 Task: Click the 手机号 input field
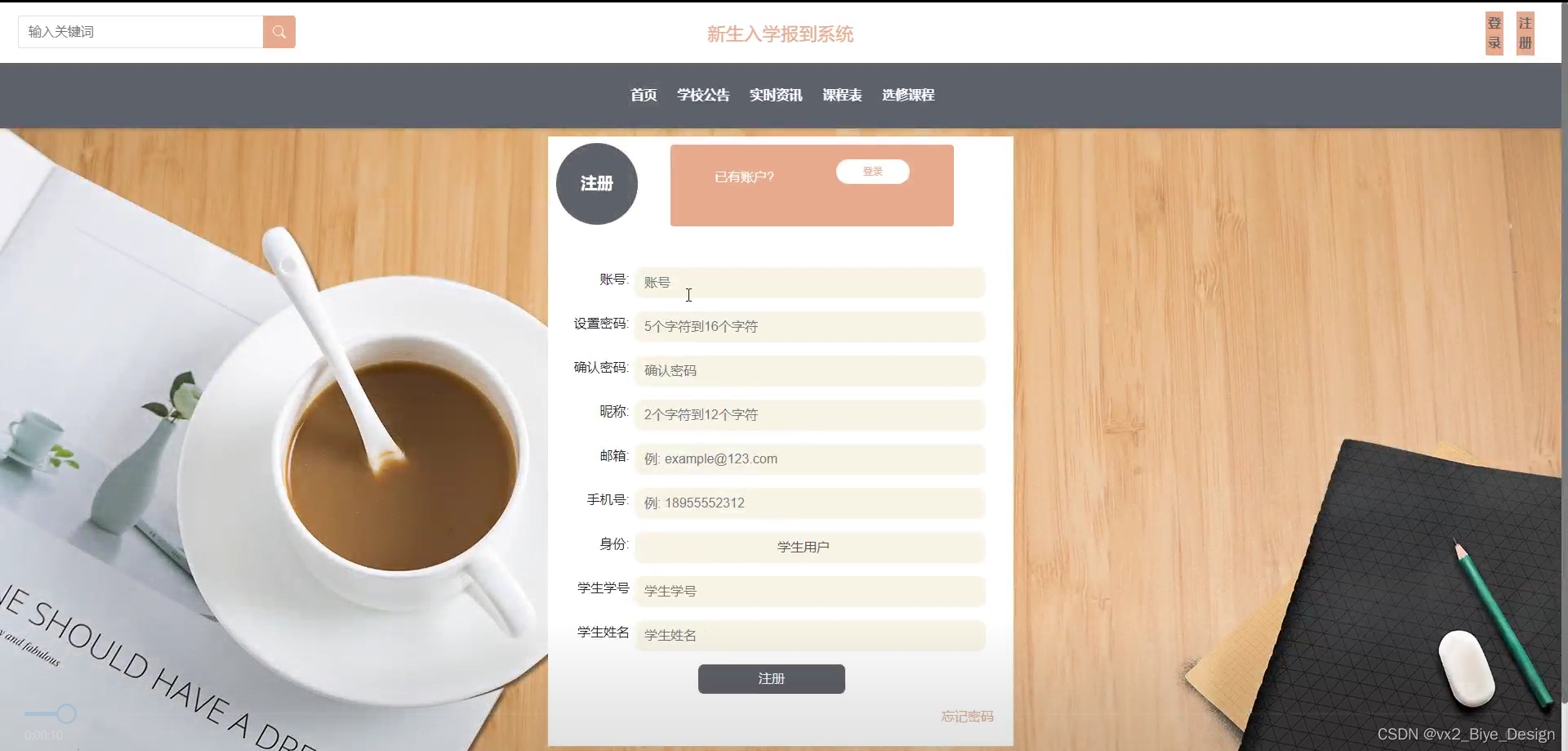coord(810,503)
